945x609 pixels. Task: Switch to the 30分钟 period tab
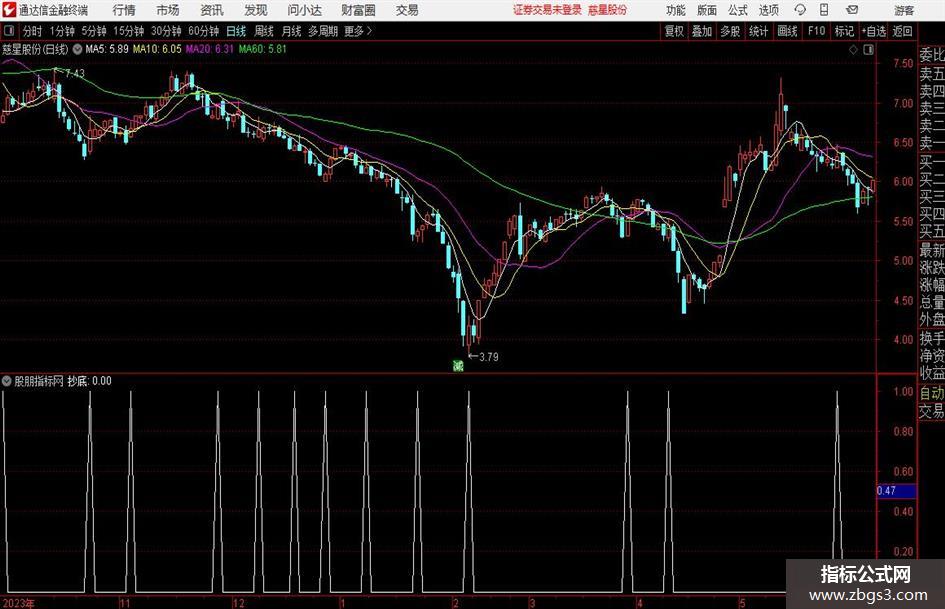(x=166, y=31)
